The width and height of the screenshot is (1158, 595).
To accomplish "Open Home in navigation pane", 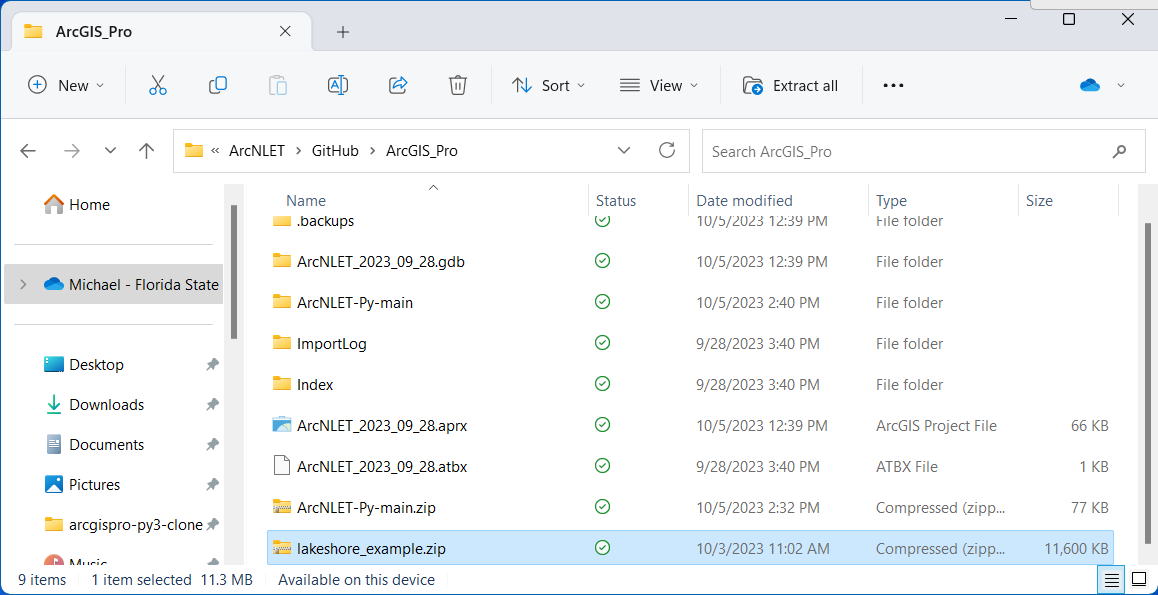I will coord(77,204).
